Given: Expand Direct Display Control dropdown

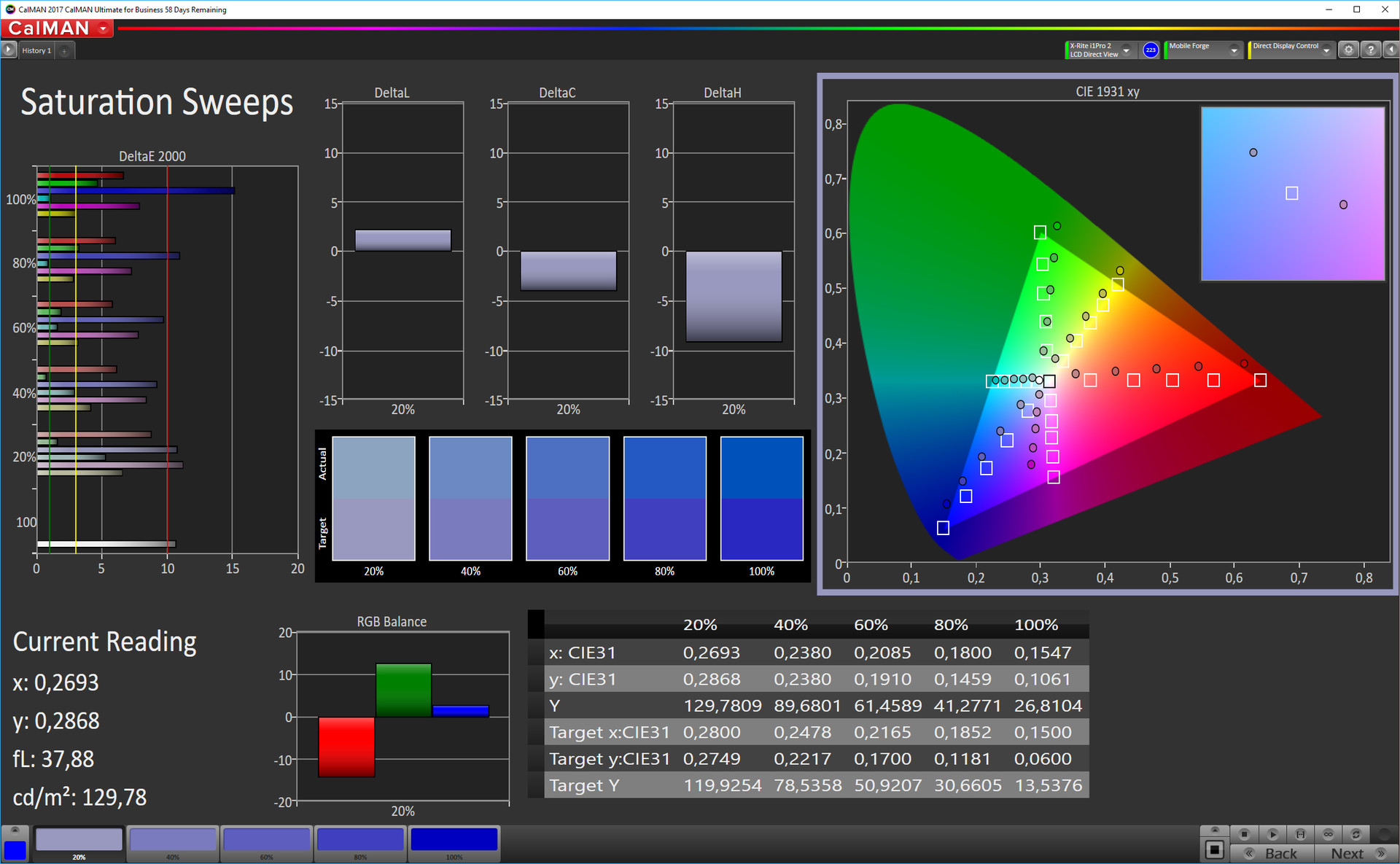Looking at the screenshot, I should (x=1326, y=50).
